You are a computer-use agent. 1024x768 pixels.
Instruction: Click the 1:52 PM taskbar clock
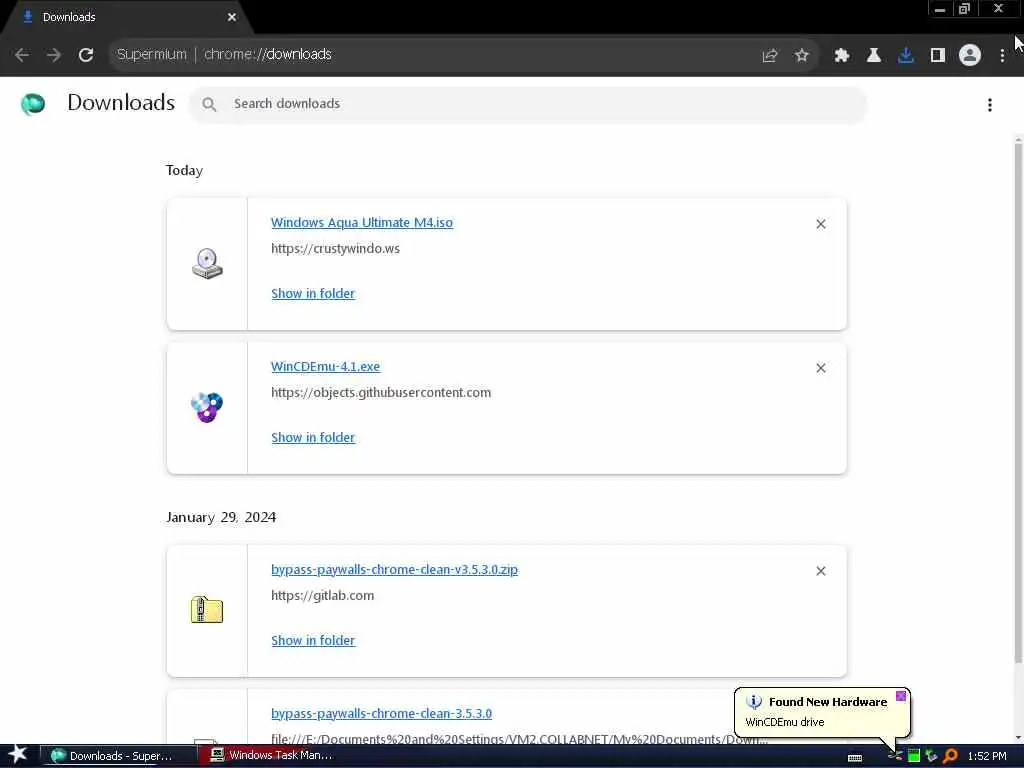point(987,756)
